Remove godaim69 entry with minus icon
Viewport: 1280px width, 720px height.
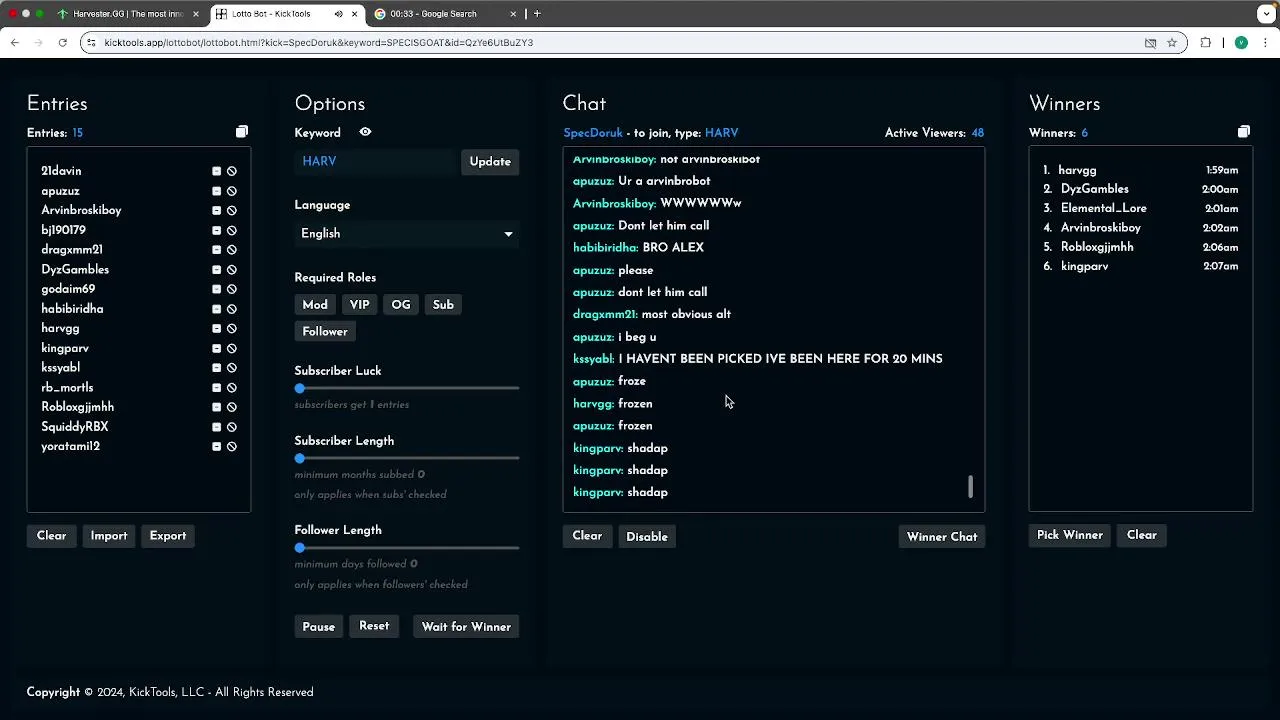[x=216, y=289]
